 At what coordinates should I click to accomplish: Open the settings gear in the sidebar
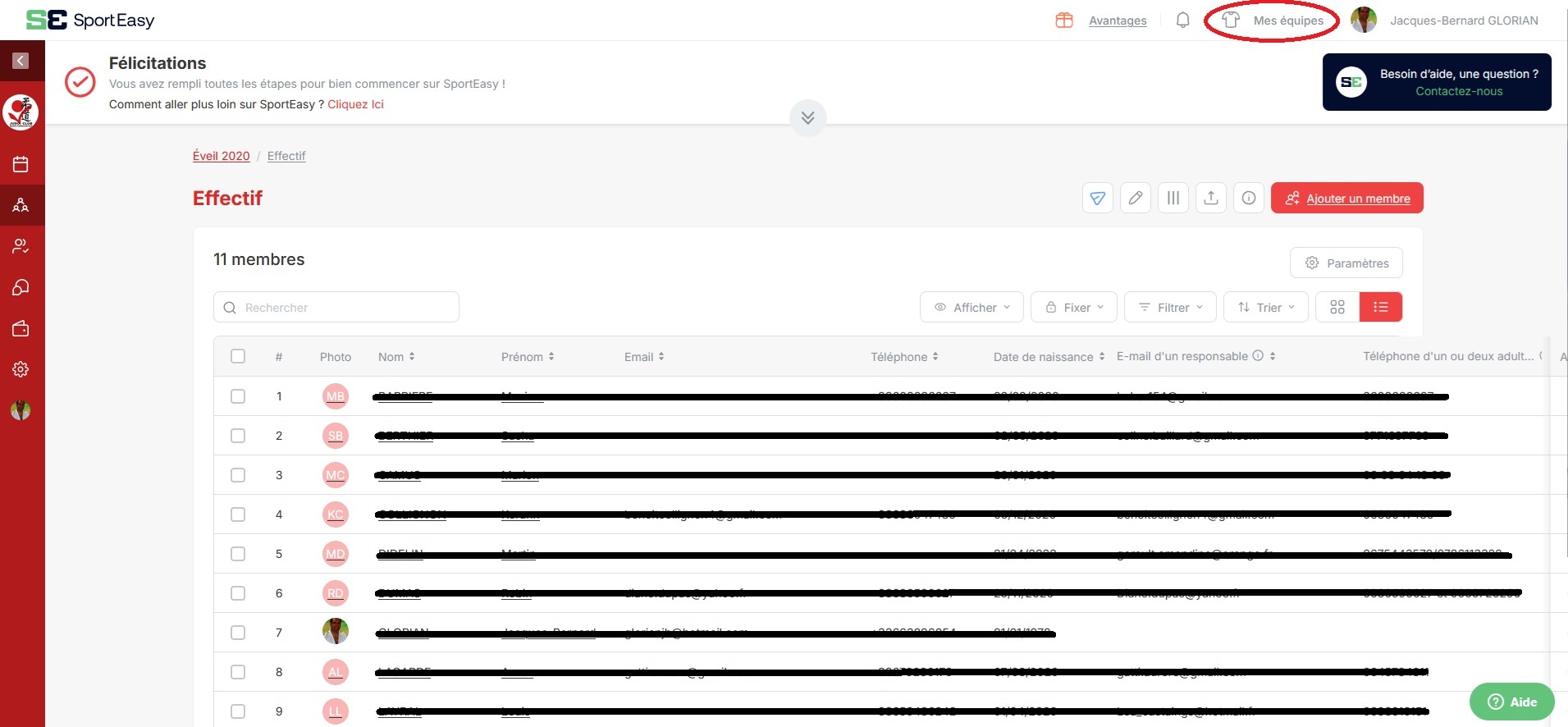tap(21, 369)
